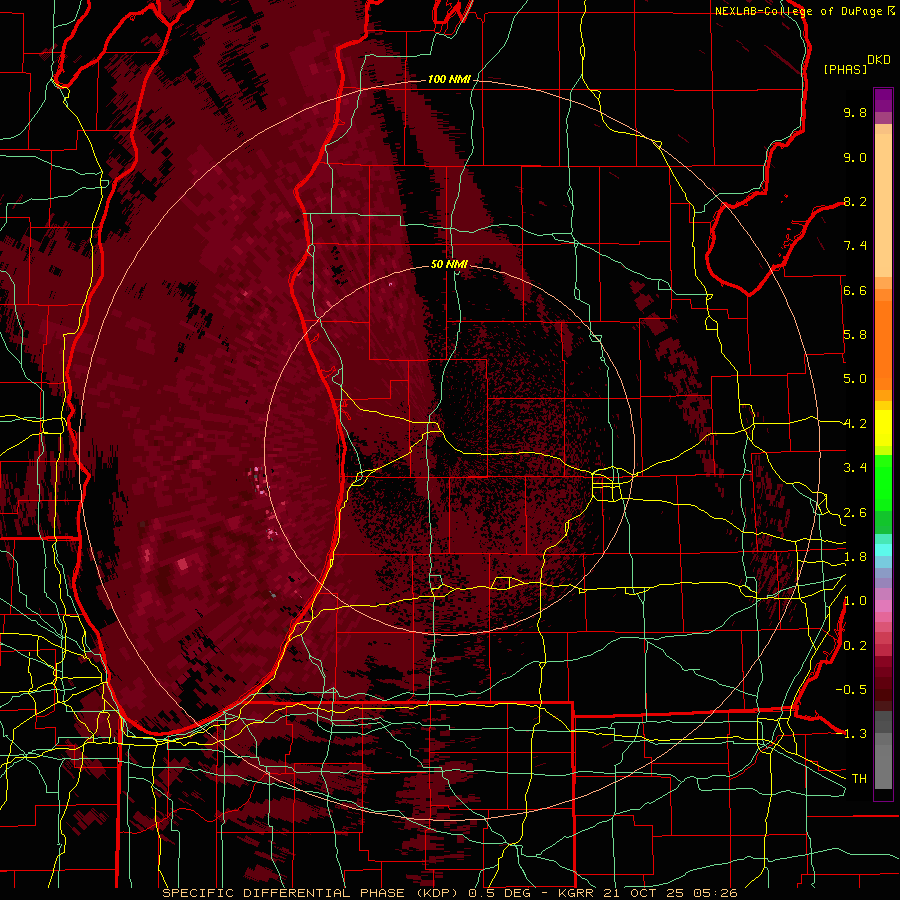Viewport: 900px width, 900px height.
Task: Click the [PHAS] units label
Action: [x=845, y=70]
